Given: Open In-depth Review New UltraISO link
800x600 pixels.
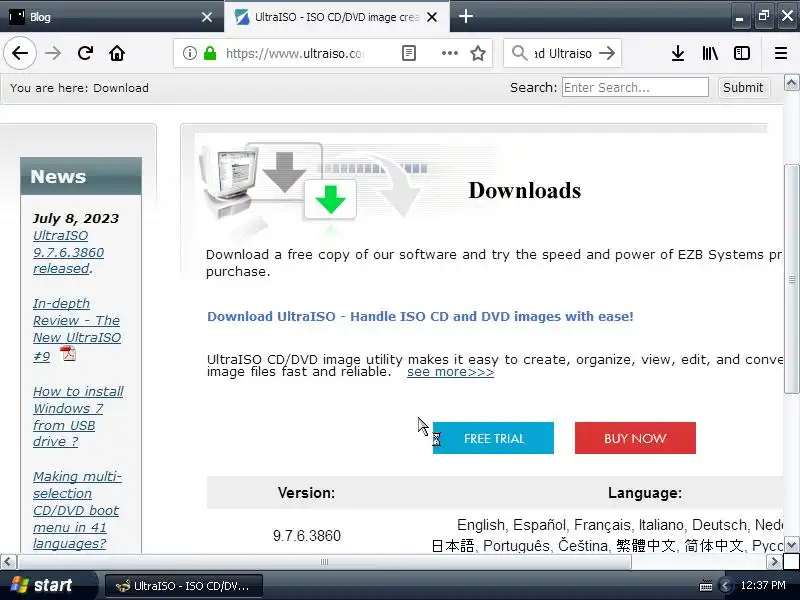Looking at the screenshot, I should tap(77, 329).
